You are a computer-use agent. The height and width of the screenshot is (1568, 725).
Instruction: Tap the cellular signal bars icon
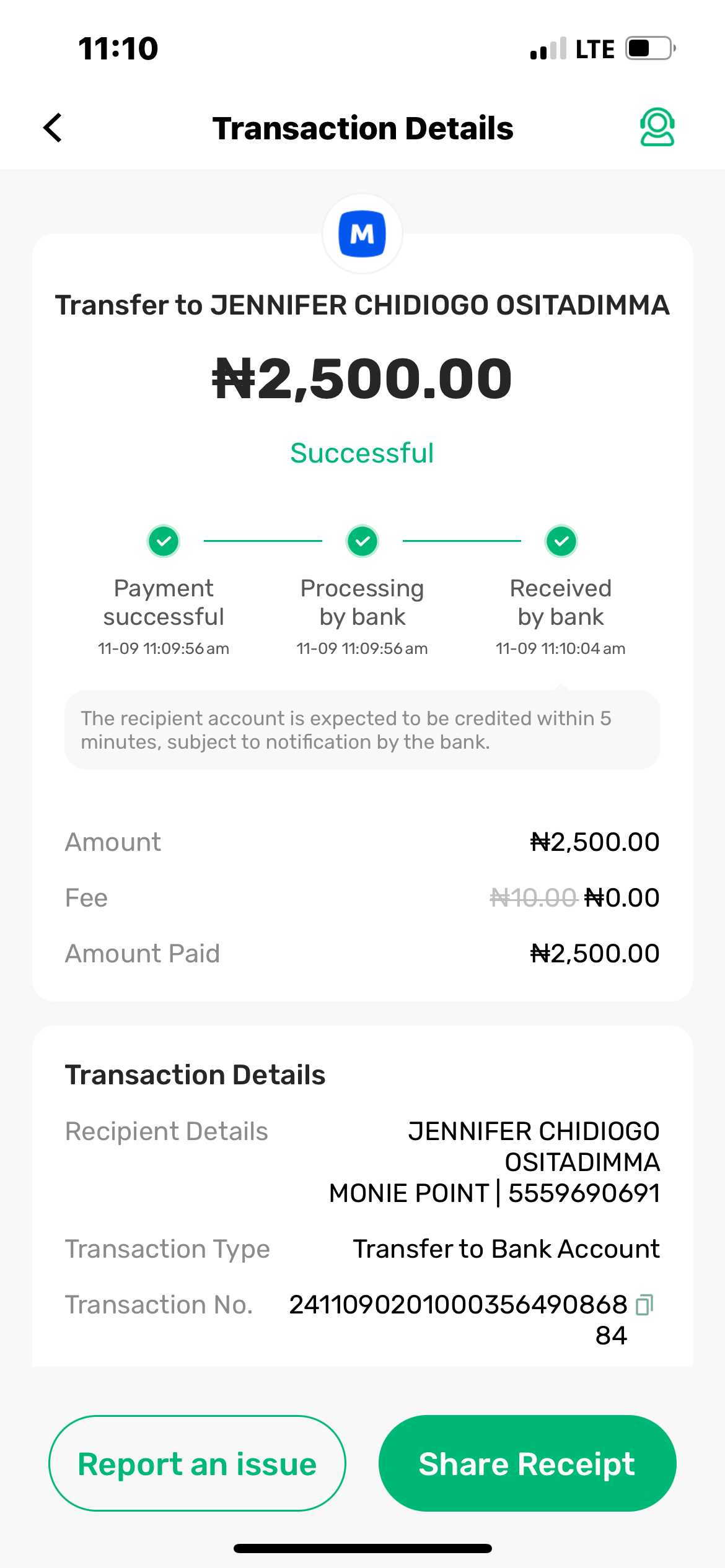pyautogui.click(x=548, y=48)
